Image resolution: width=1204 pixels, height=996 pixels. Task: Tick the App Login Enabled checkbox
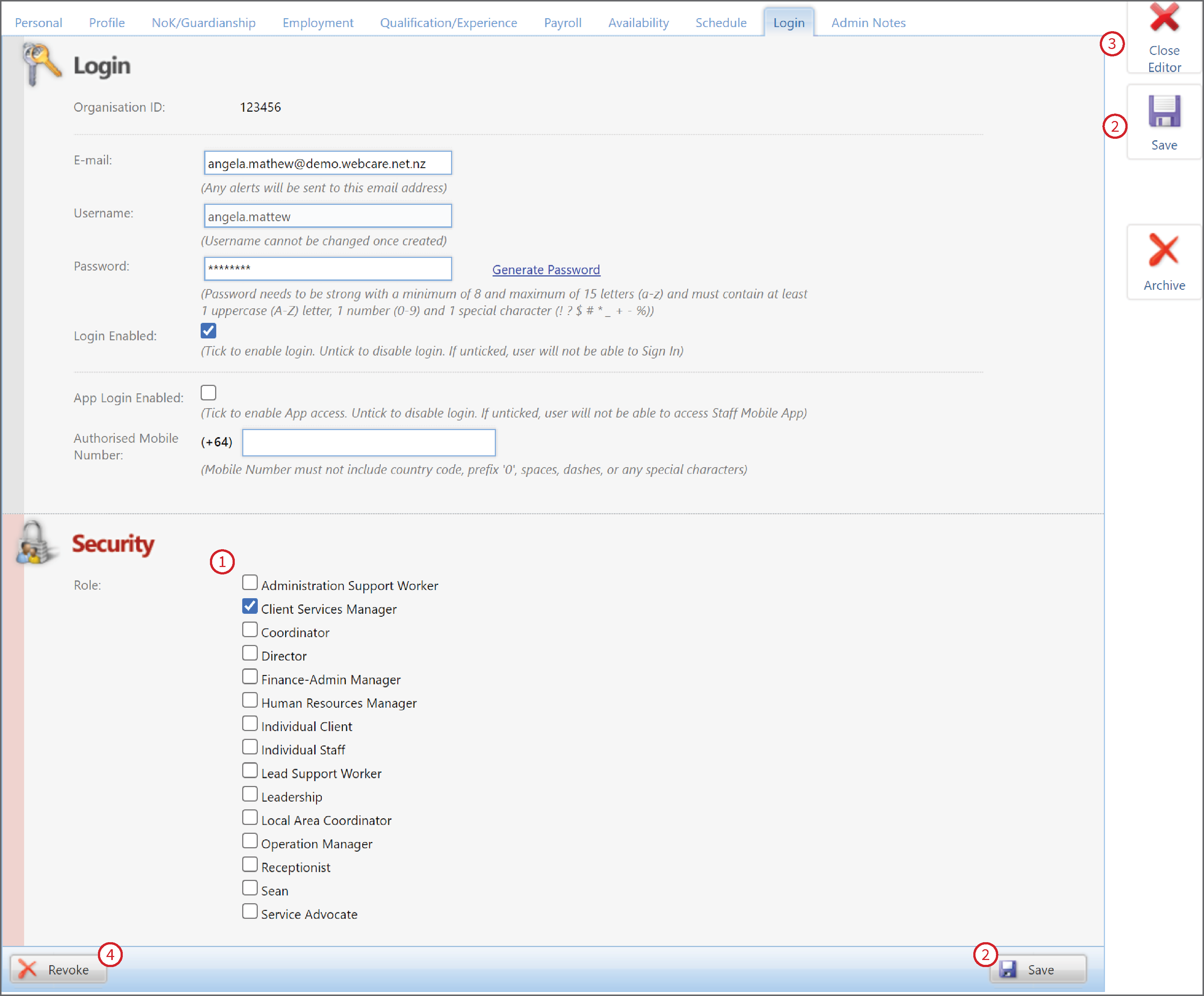tap(208, 393)
